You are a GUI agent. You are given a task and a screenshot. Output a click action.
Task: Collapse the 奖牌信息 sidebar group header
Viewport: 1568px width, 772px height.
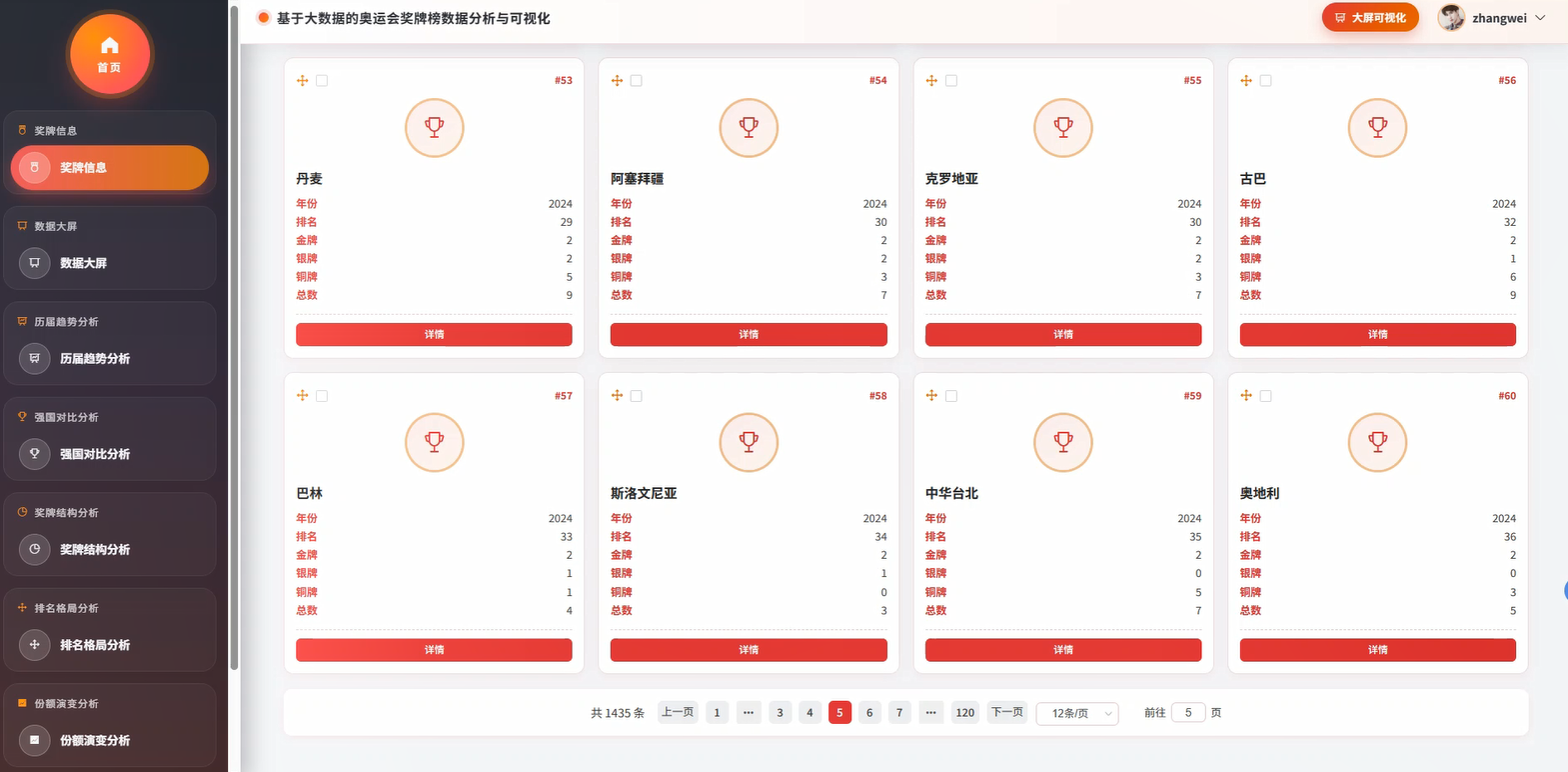coord(109,130)
